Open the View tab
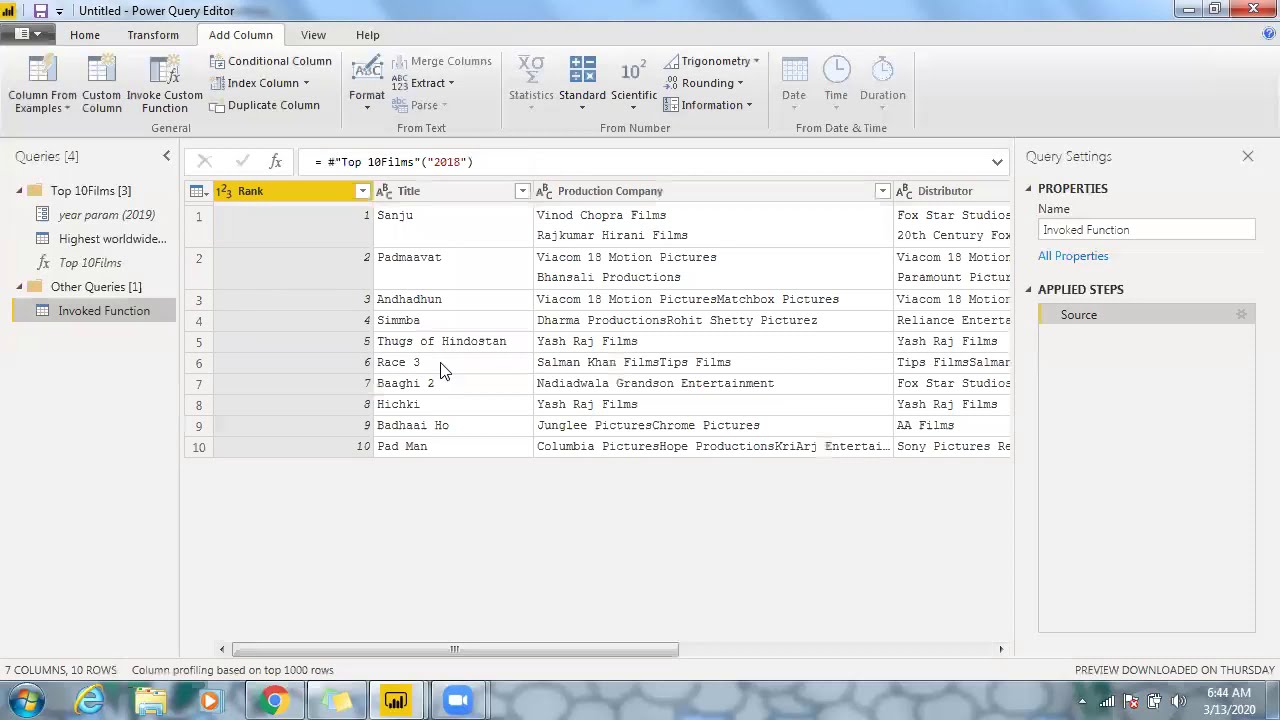Screen dimensions: 1280x720 click(x=313, y=35)
